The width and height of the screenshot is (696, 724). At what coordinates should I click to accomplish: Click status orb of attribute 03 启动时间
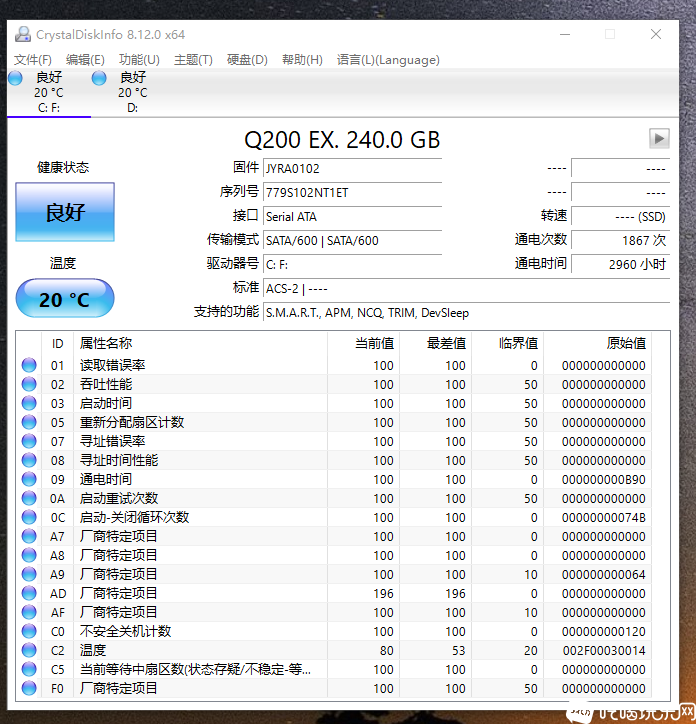pos(29,403)
